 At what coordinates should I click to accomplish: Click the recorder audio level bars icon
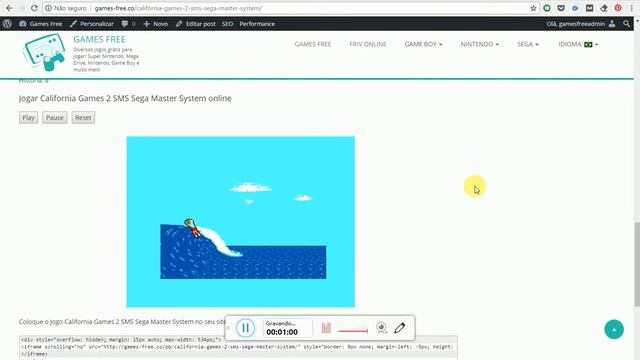click(326, 328)
